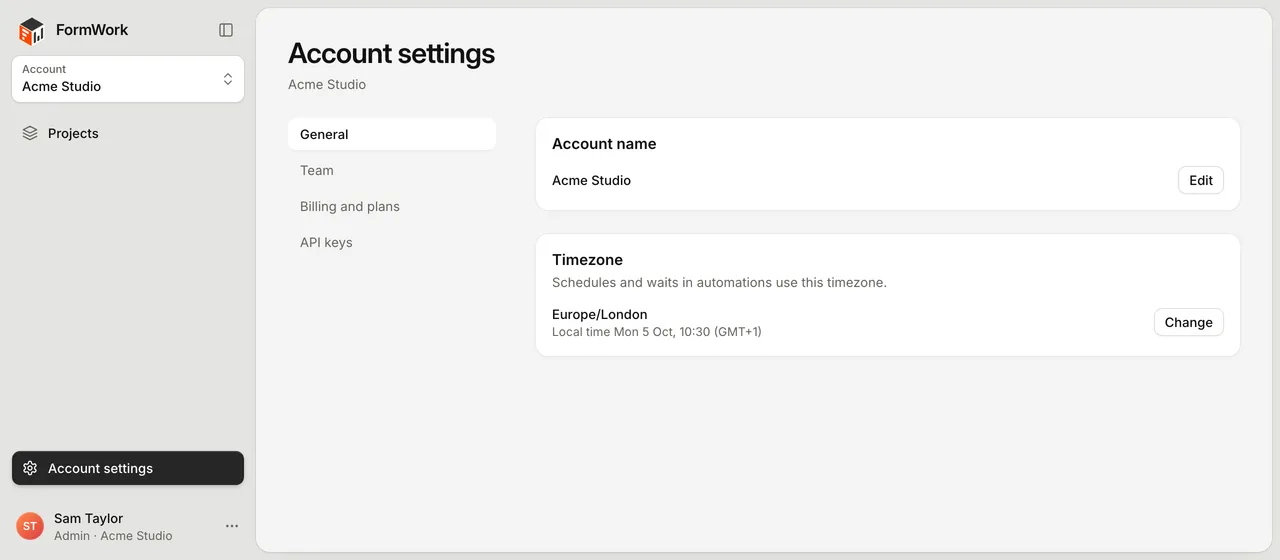Click the Sam Taylor user name

pos(89,518)
